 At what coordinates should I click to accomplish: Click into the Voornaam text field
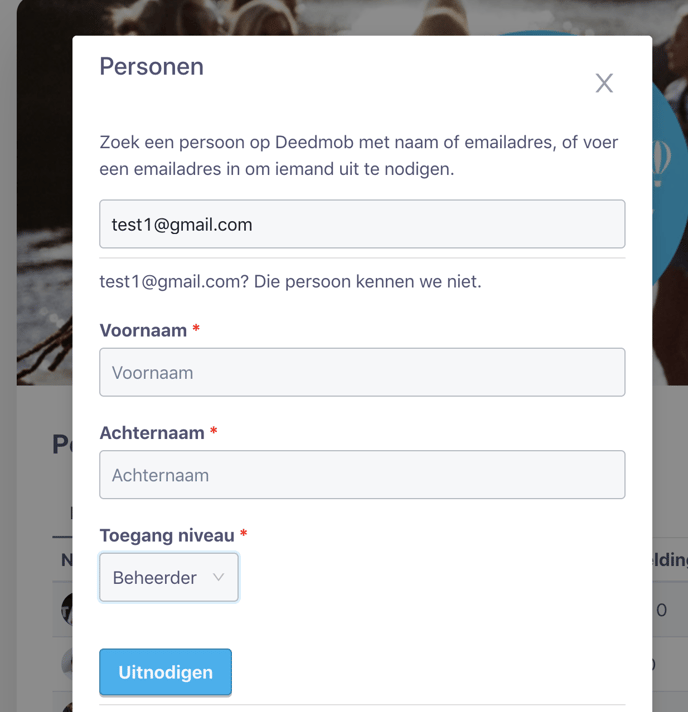point(362,373)
